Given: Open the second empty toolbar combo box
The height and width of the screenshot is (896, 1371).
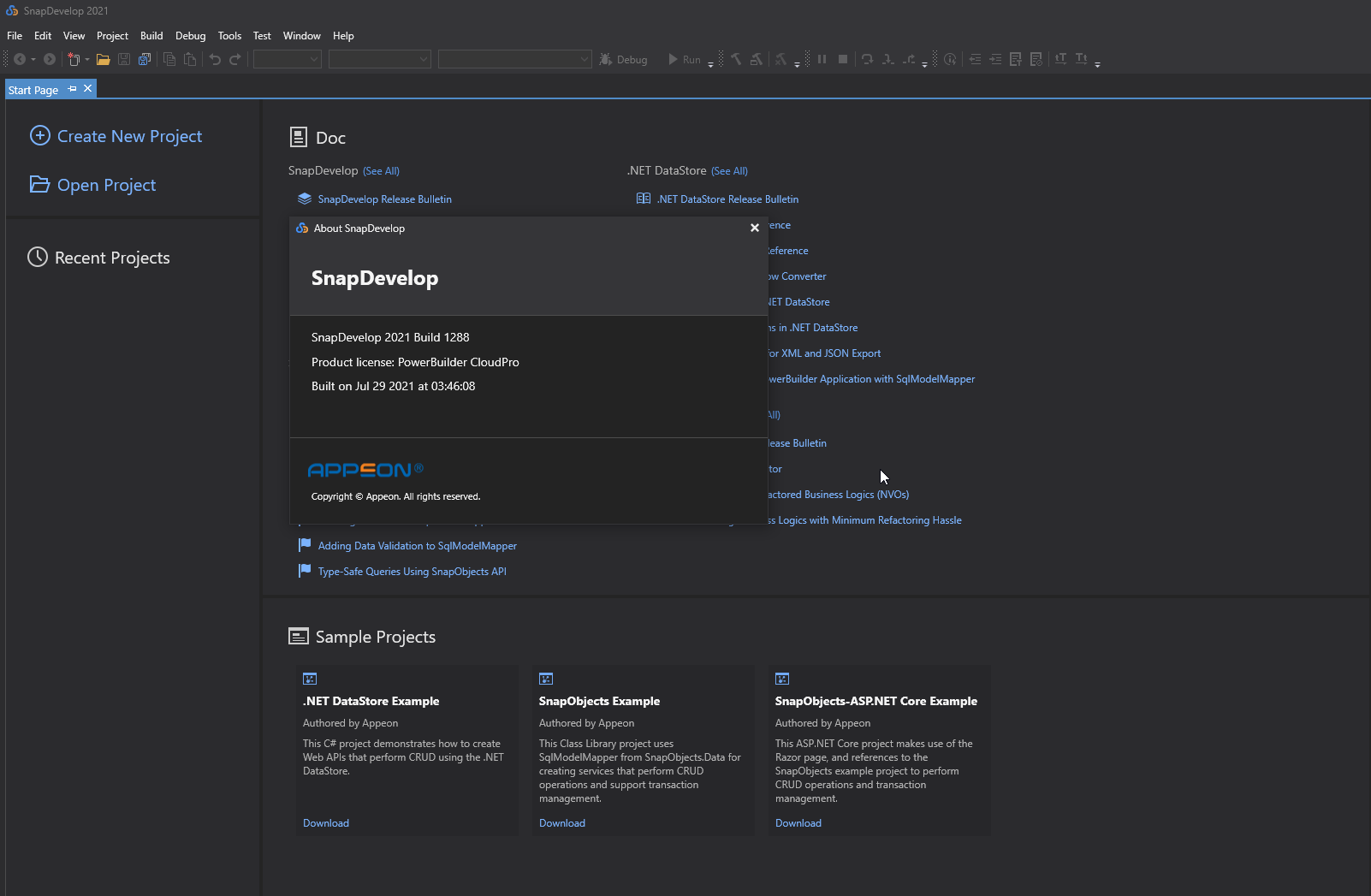Looking at the screenshot, I should pos(380,59).
